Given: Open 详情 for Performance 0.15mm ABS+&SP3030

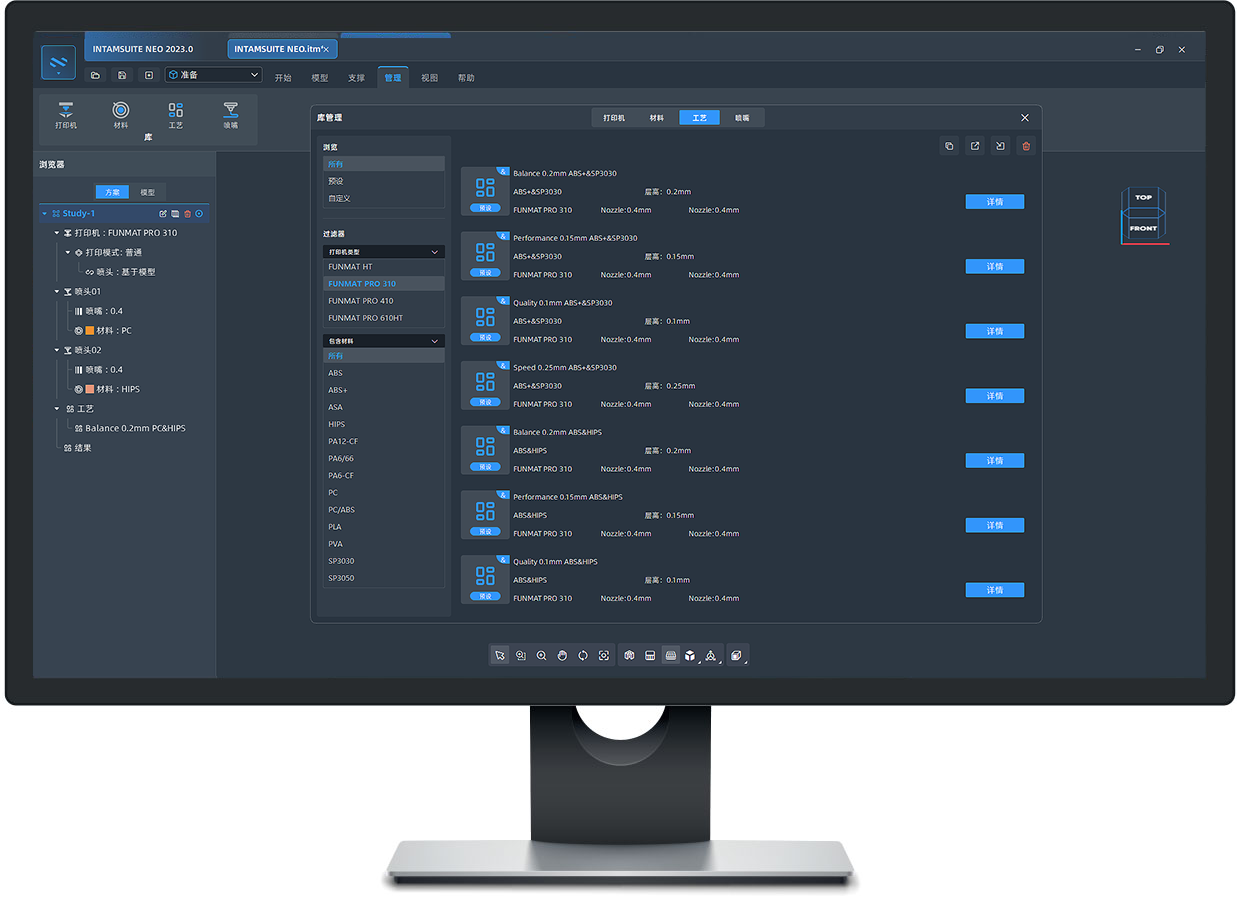Looking at the screenshot, I should [995, 267].
